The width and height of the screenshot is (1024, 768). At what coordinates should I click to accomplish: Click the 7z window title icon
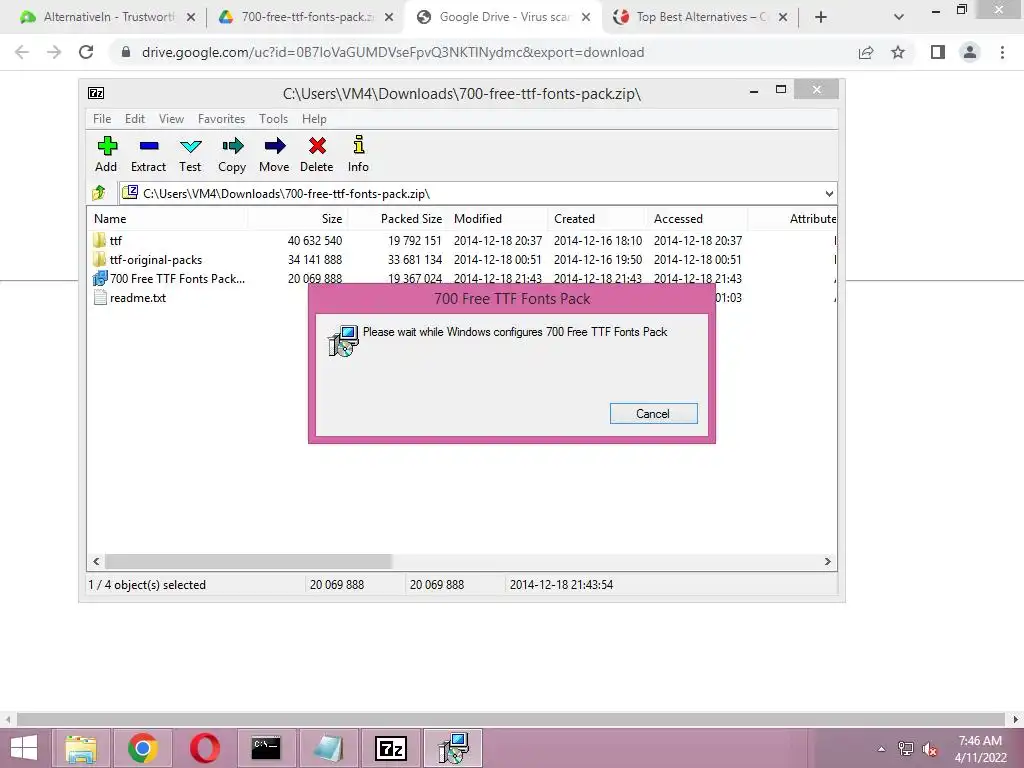point(96,93)
